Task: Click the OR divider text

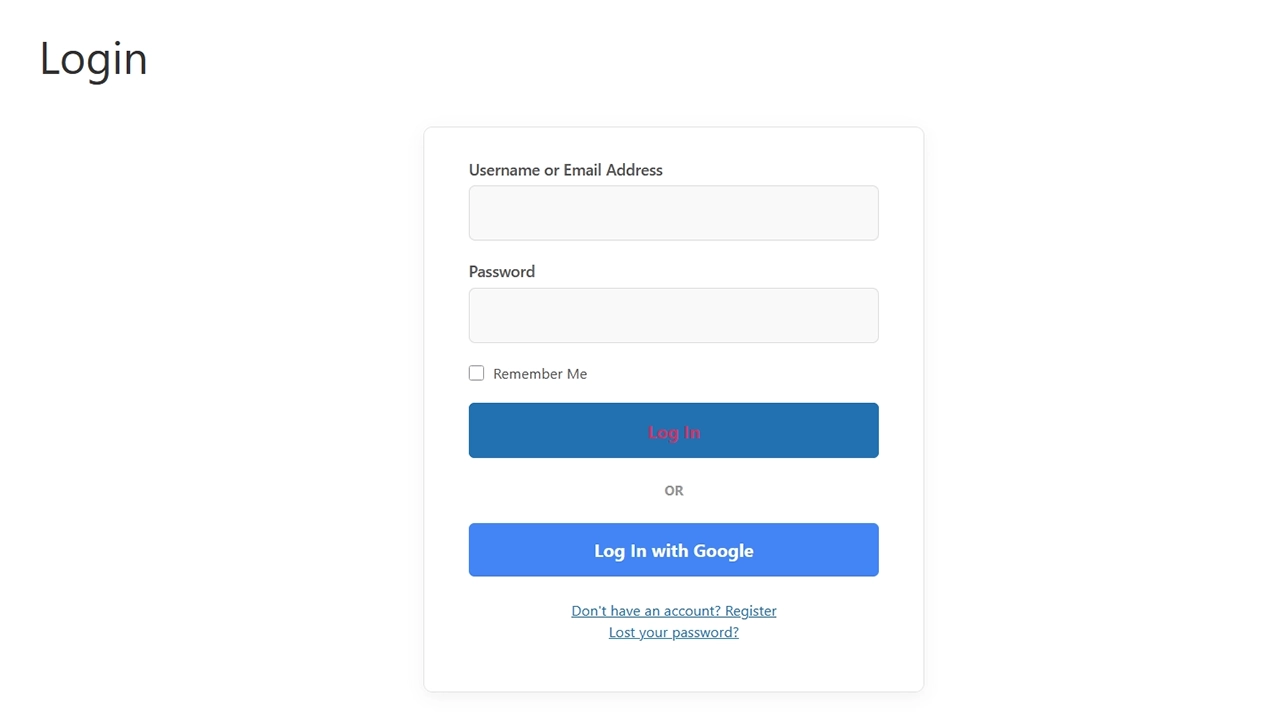Action: pyautogui.click(x=673, y=491)
